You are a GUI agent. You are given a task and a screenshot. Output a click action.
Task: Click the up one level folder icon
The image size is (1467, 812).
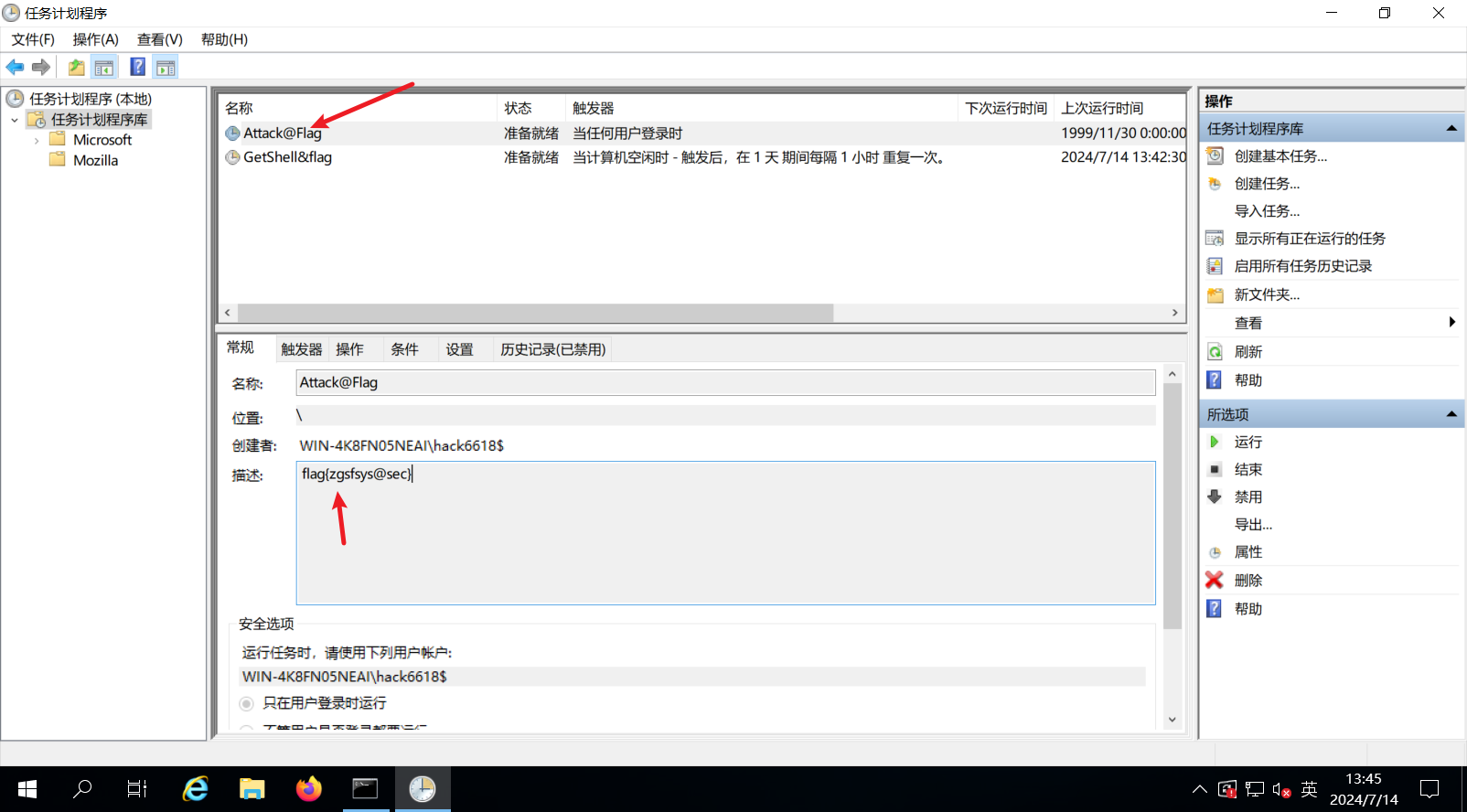click(77, 67)
